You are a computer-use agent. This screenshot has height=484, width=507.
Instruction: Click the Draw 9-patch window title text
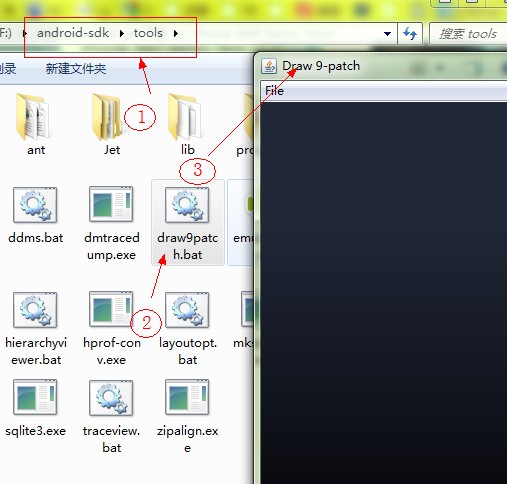coord(321,66)
